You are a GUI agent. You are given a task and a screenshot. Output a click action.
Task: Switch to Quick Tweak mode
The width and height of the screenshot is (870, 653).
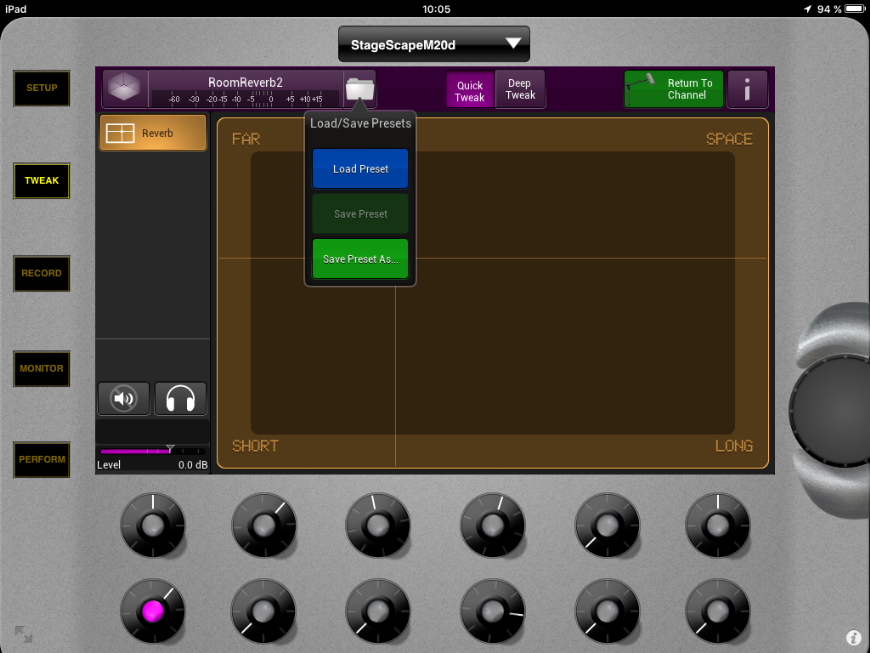pyautogui.click(x=470, y=91)
